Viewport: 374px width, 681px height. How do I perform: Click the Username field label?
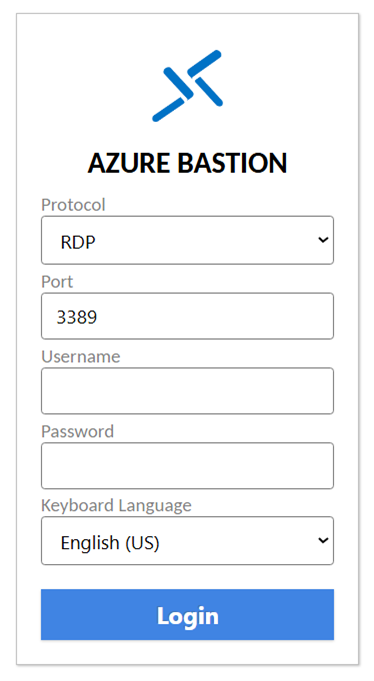(80, 357)
